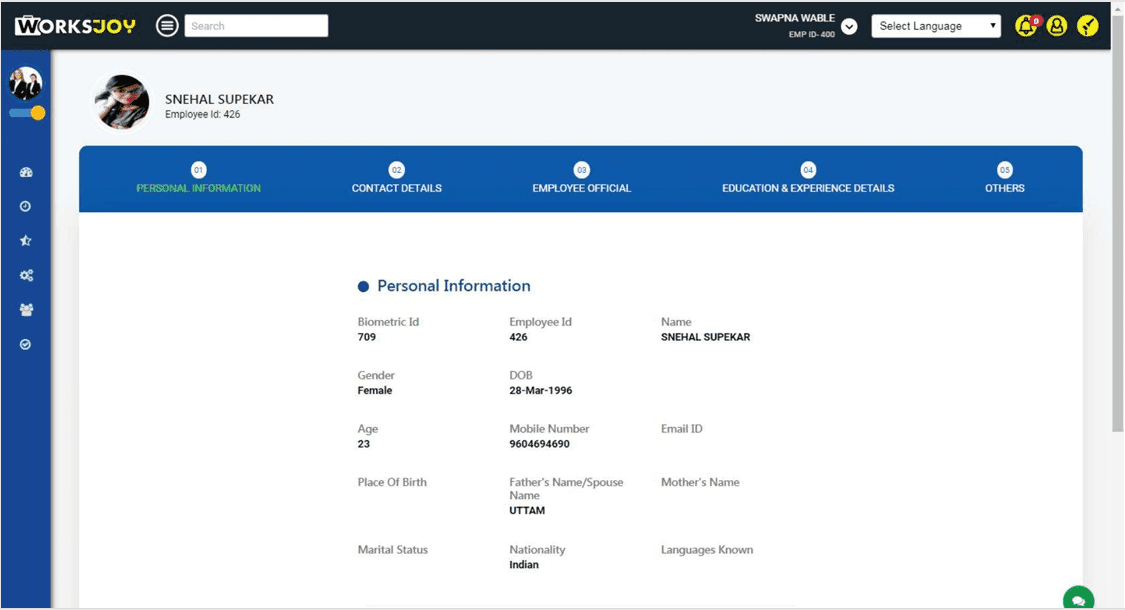Expand the Swapna Wable user dropdown arrow
Screen dimensions: 1125x610
[x=849, y=27]
